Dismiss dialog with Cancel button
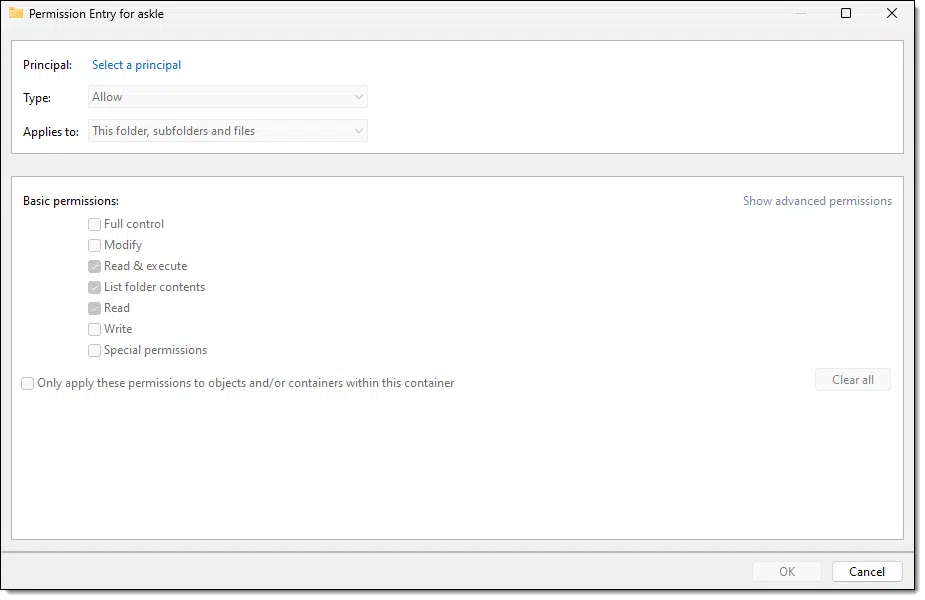Viewport: 925px width, 600px height. click(867, 572)
